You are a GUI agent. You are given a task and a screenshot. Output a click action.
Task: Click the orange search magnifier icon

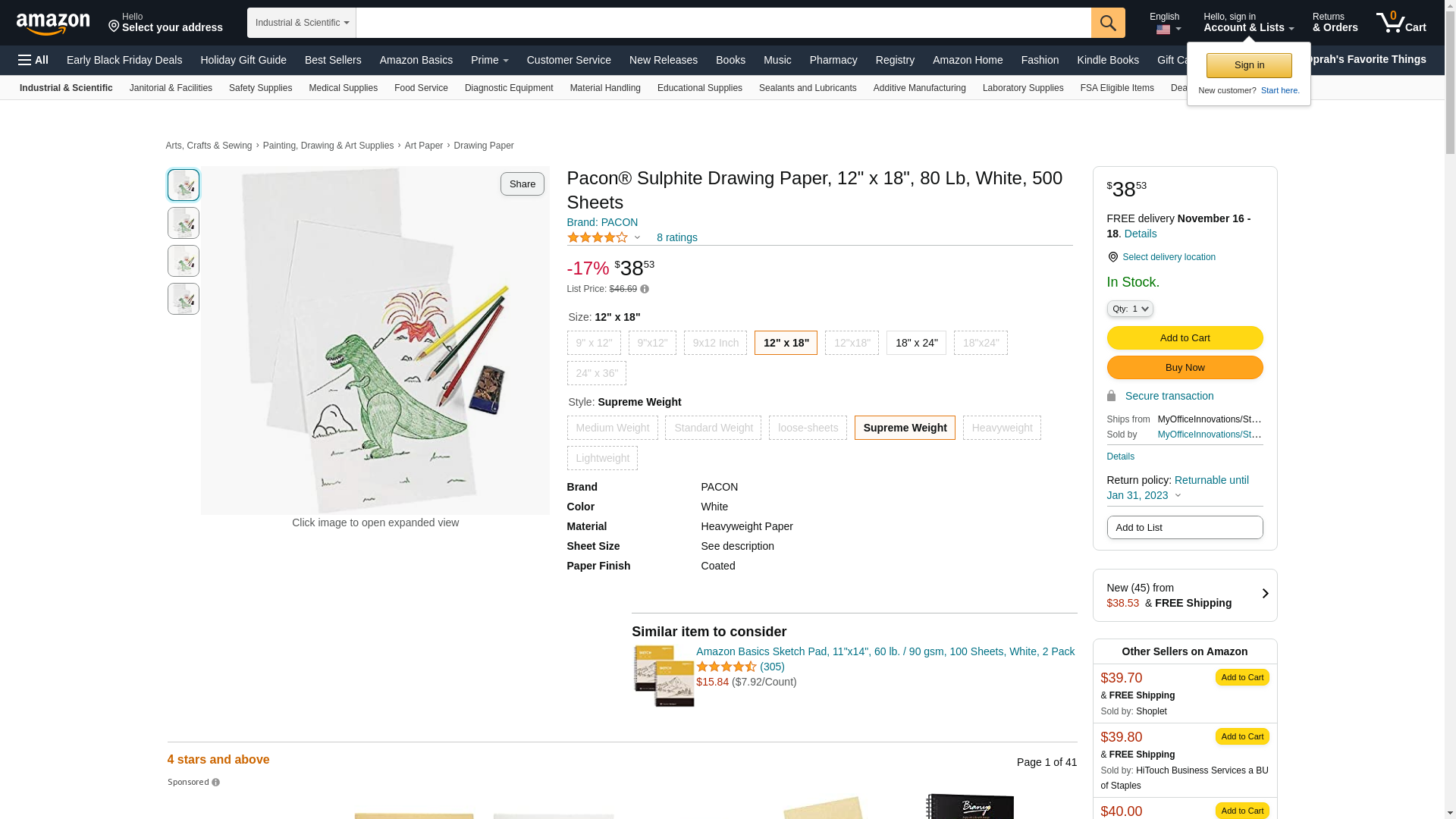(x=1108, y=23)
